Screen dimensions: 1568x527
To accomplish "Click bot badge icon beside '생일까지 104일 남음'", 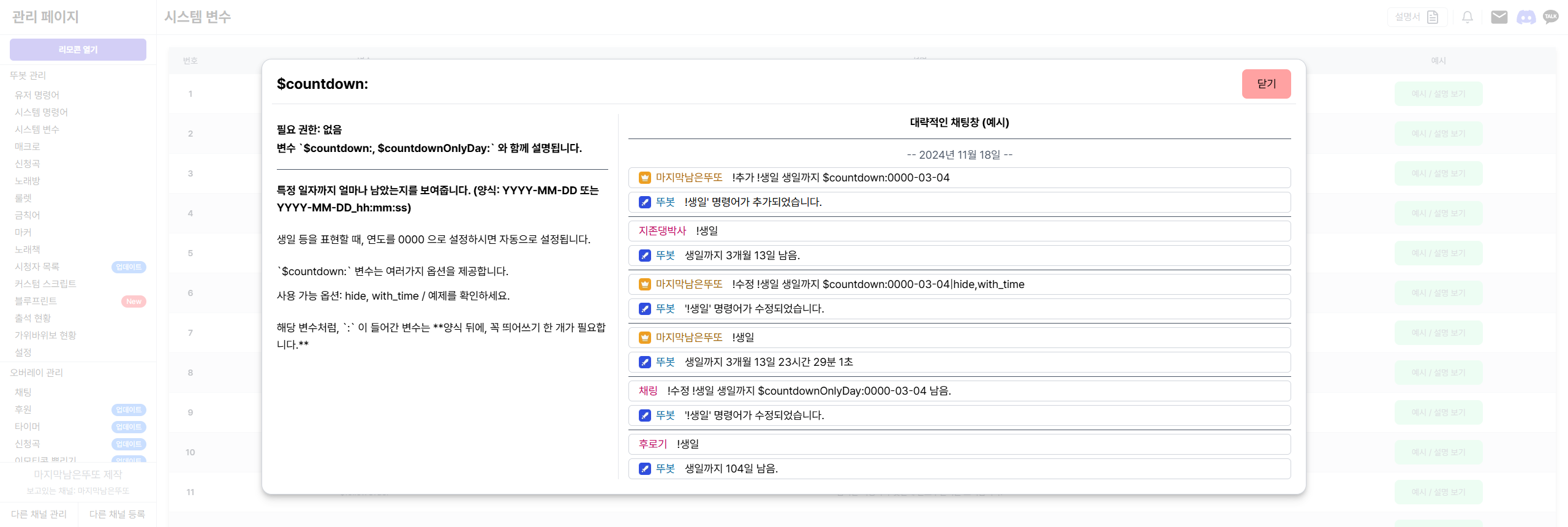I will pyautogui.click(x=644, y=469).
